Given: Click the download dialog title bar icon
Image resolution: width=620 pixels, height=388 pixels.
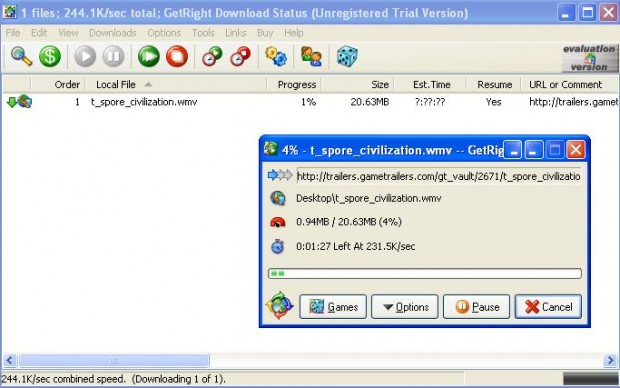Looking at the screenshot, I should coord(271,149).
